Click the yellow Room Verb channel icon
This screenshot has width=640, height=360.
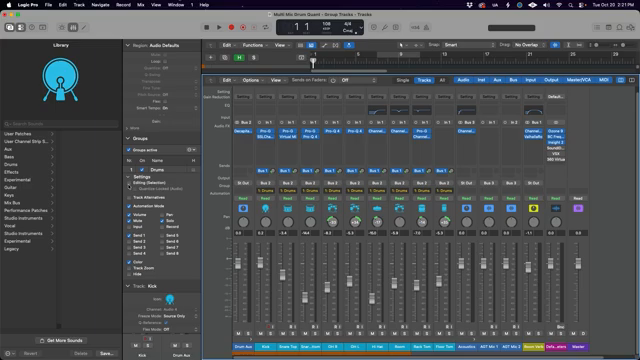(533, 208)
